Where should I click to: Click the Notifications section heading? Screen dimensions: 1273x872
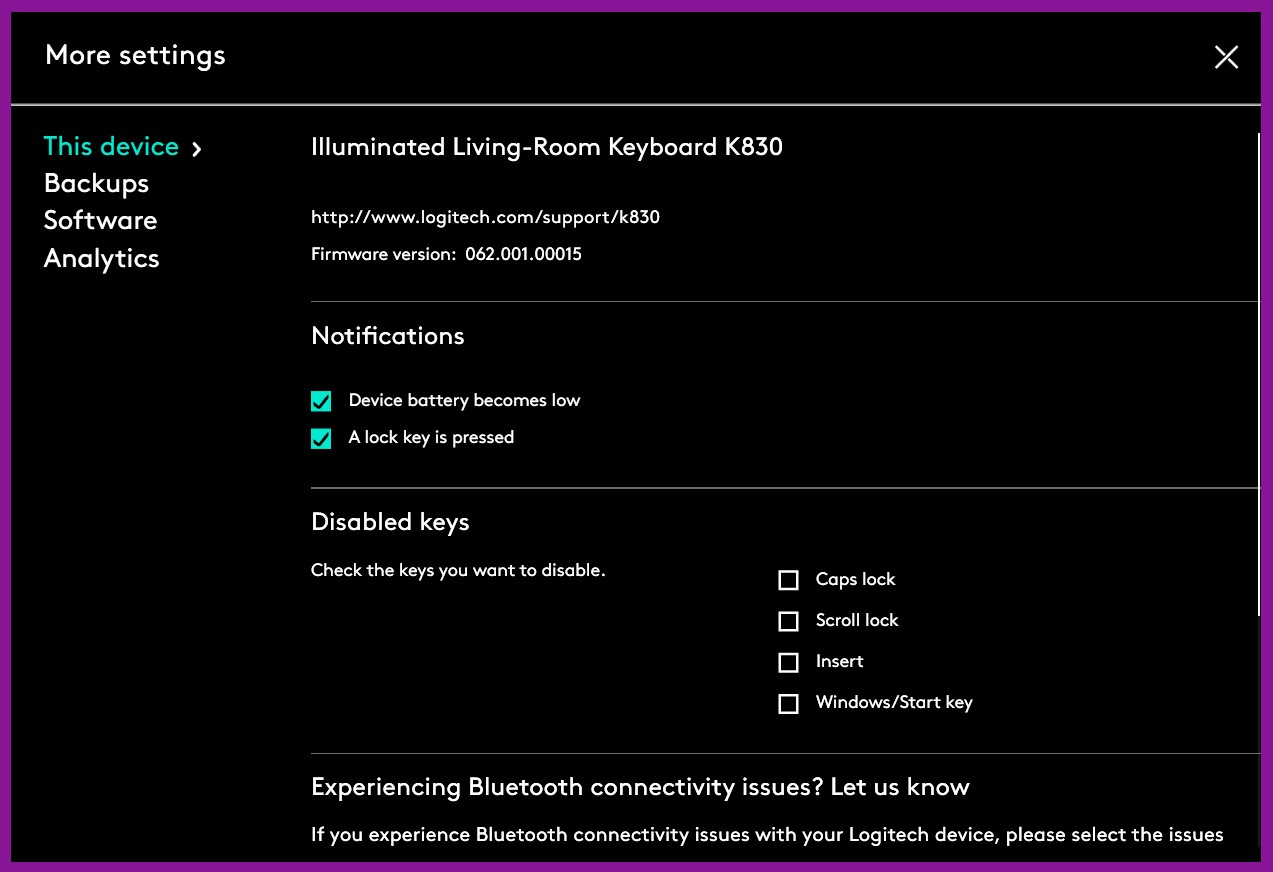(387, 336)
